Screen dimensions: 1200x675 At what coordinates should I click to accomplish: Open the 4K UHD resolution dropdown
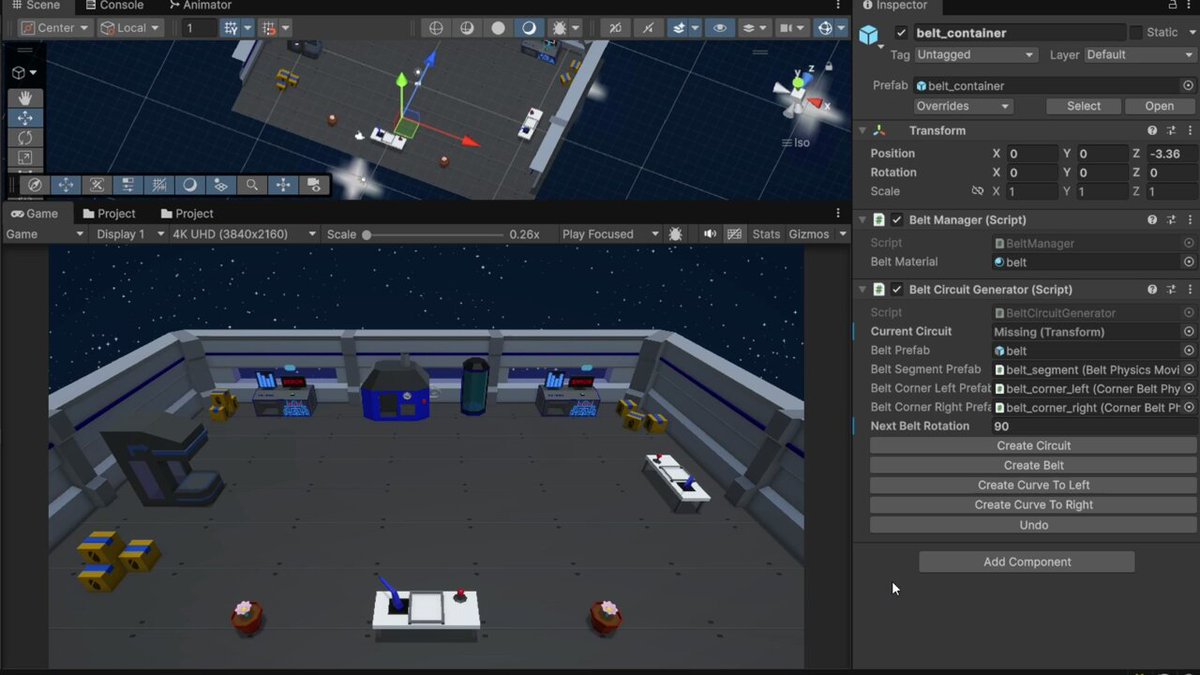(x=244, y=234)
